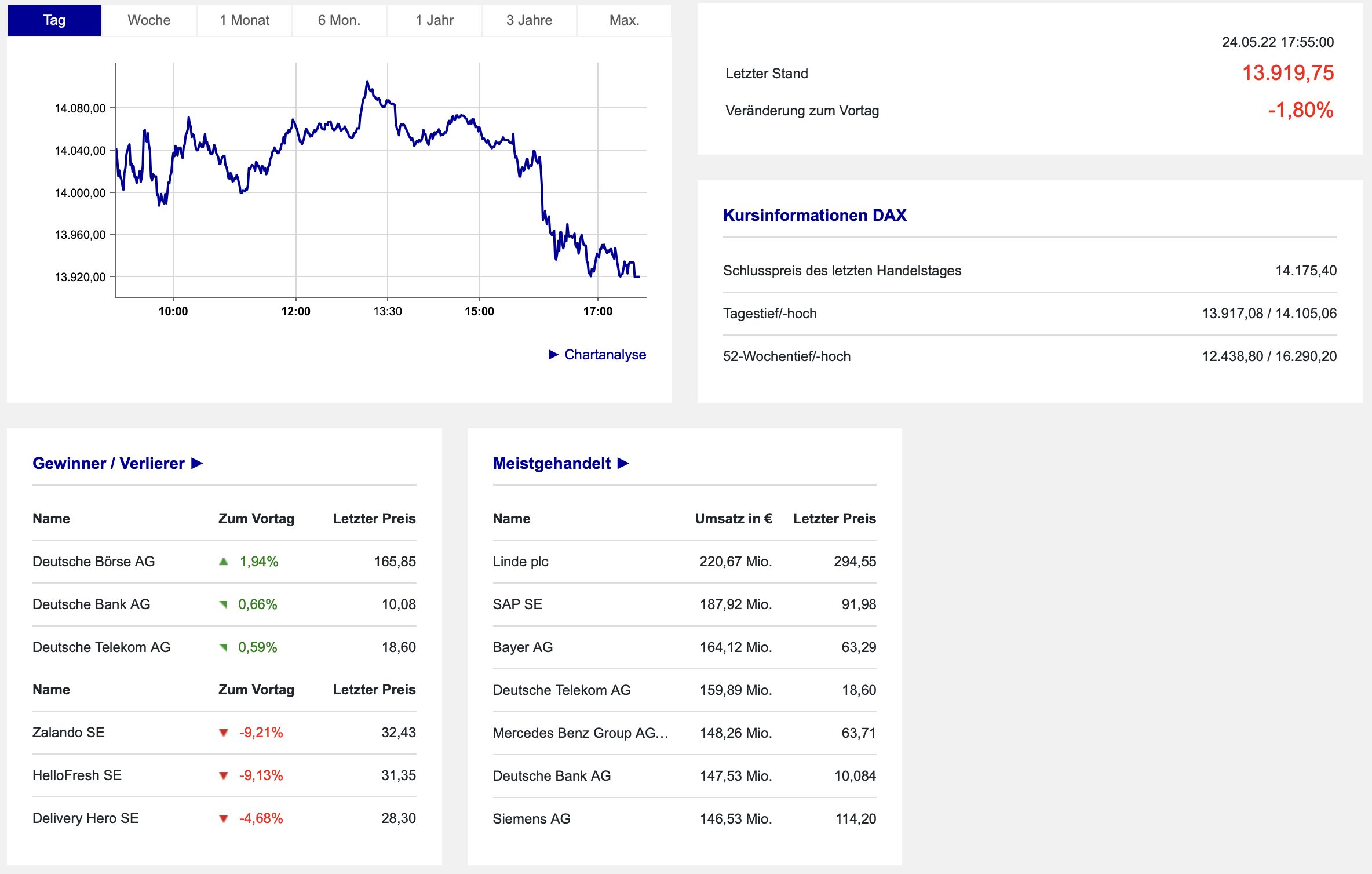Screen dimensions: 1372x874
Task: Click the -1,80% change value
Action: 1301,110
